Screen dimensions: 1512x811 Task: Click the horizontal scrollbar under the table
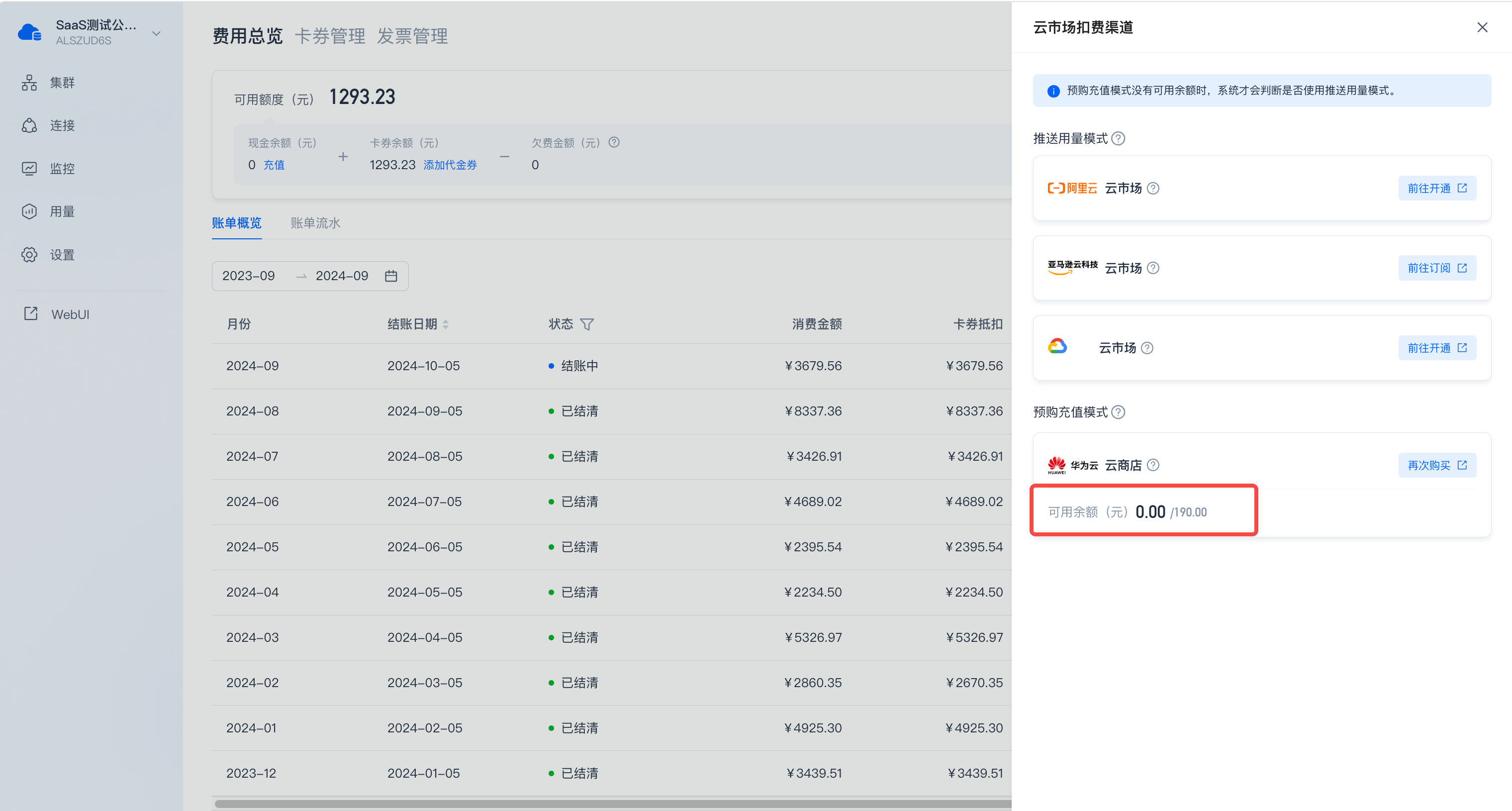point(612,804)
